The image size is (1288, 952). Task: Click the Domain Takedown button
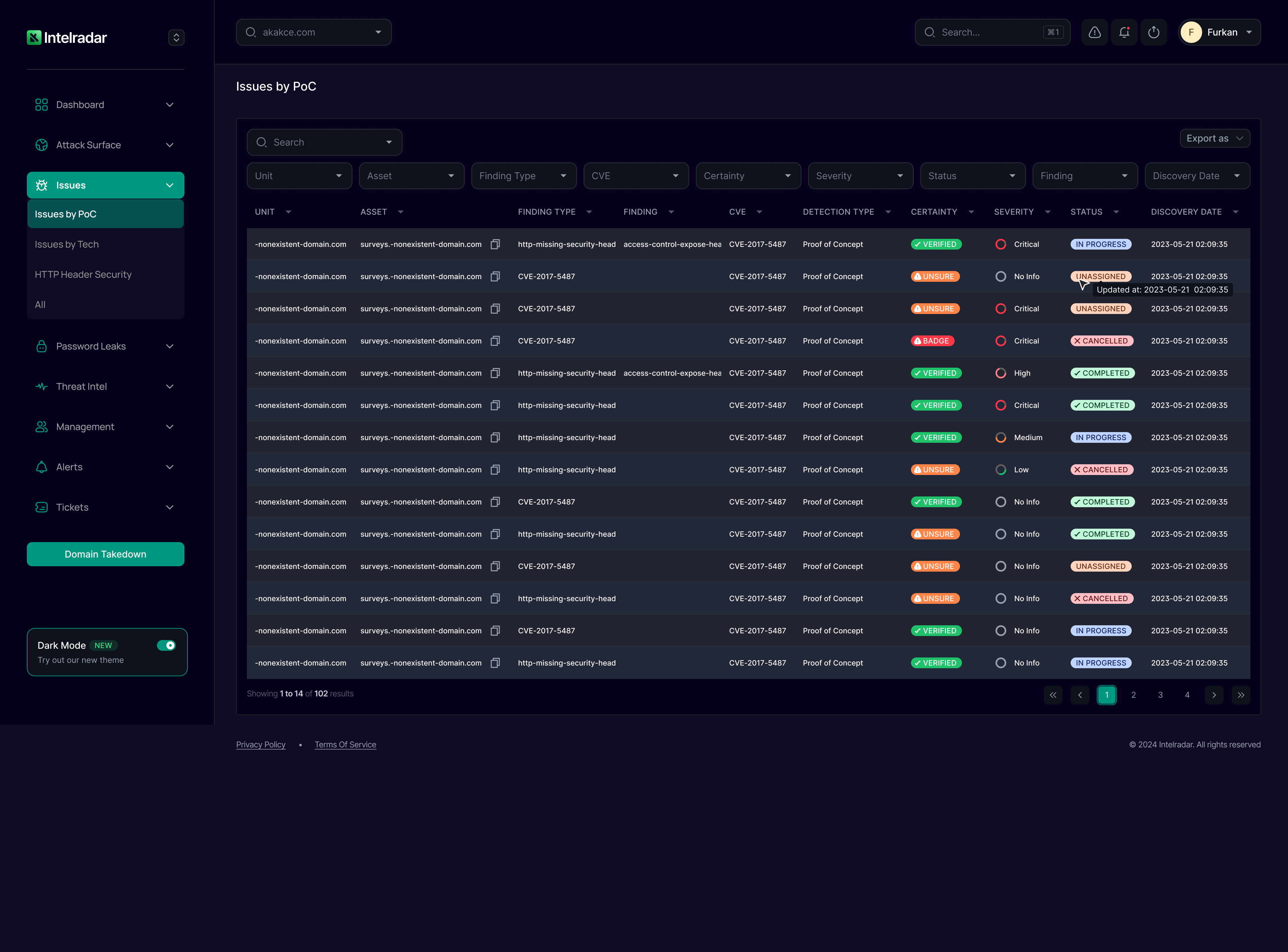click(x=105, y=554)
